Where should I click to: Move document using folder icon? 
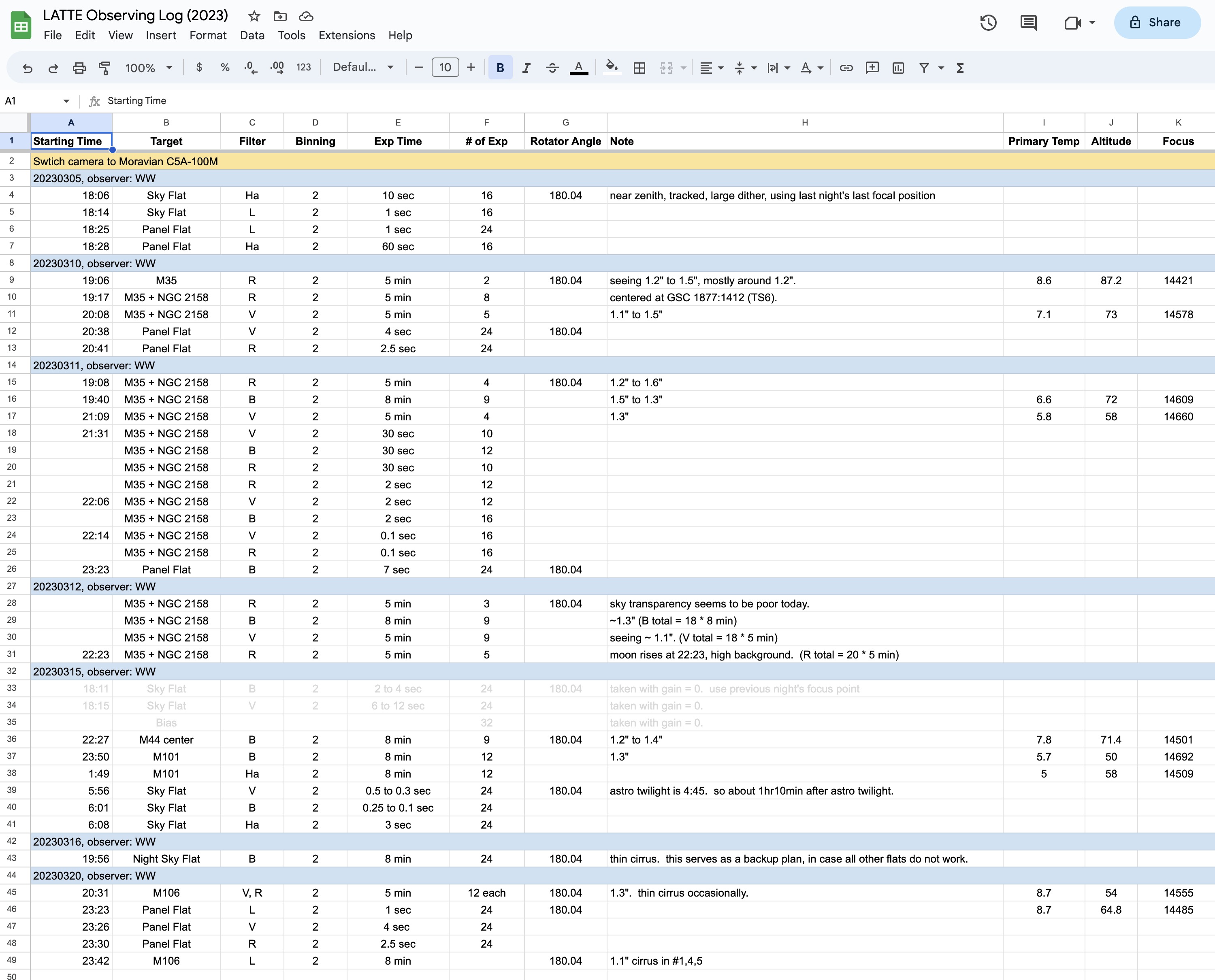(x=280, y=16)
